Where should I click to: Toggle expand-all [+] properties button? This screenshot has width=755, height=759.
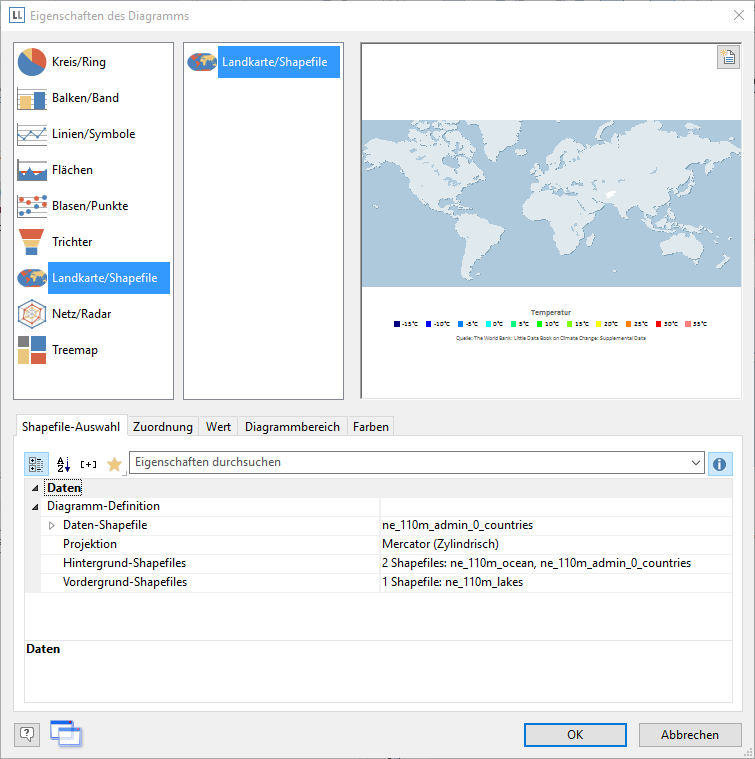(x=89, y=464)
